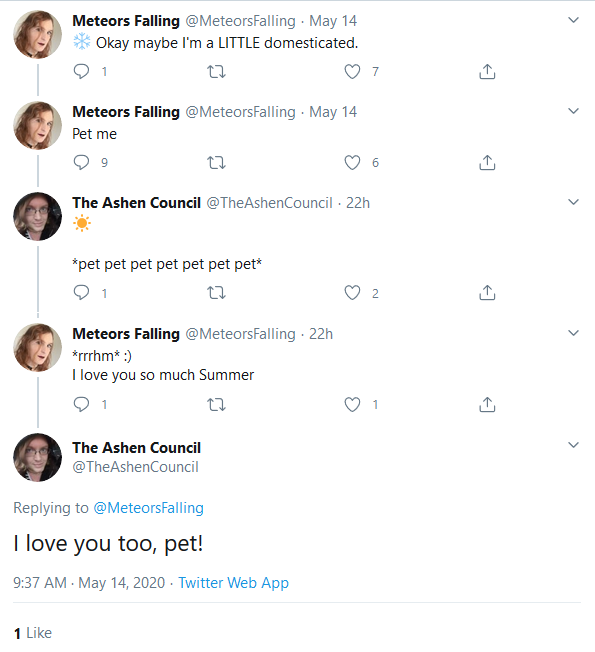Share the 'I love you so much Summer' tweet
This screenshot has width=595, height=652.
tap(487, 405)
